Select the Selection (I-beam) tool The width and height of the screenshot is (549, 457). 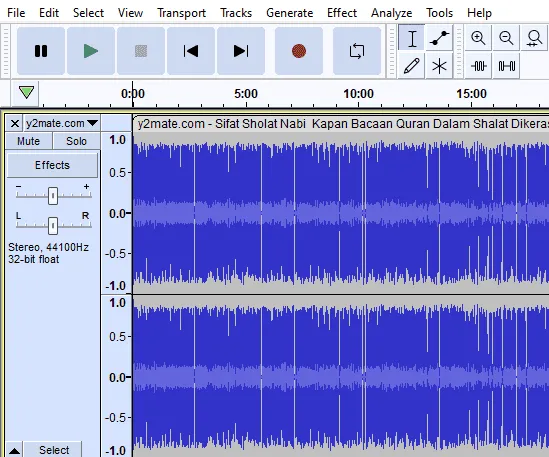(x=412, y=38)
